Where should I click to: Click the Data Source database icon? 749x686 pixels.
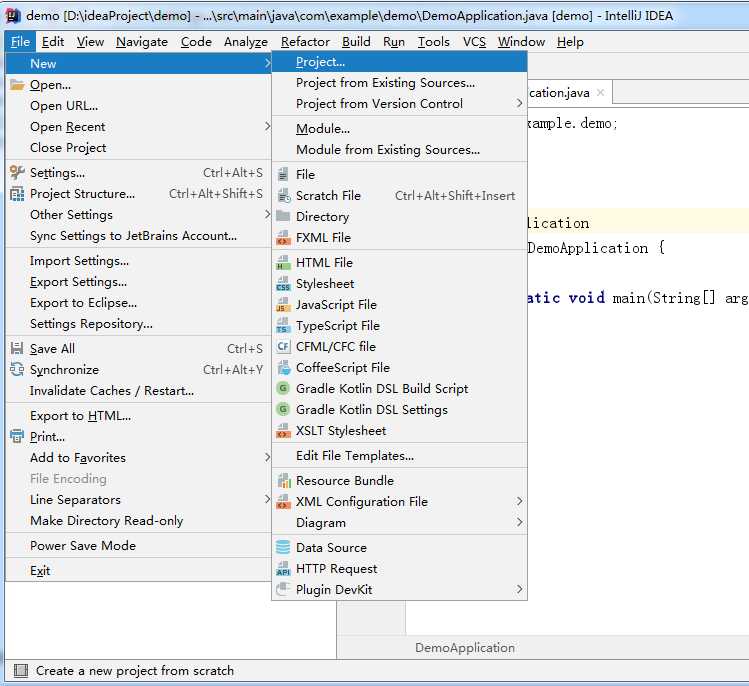(283, 547)
